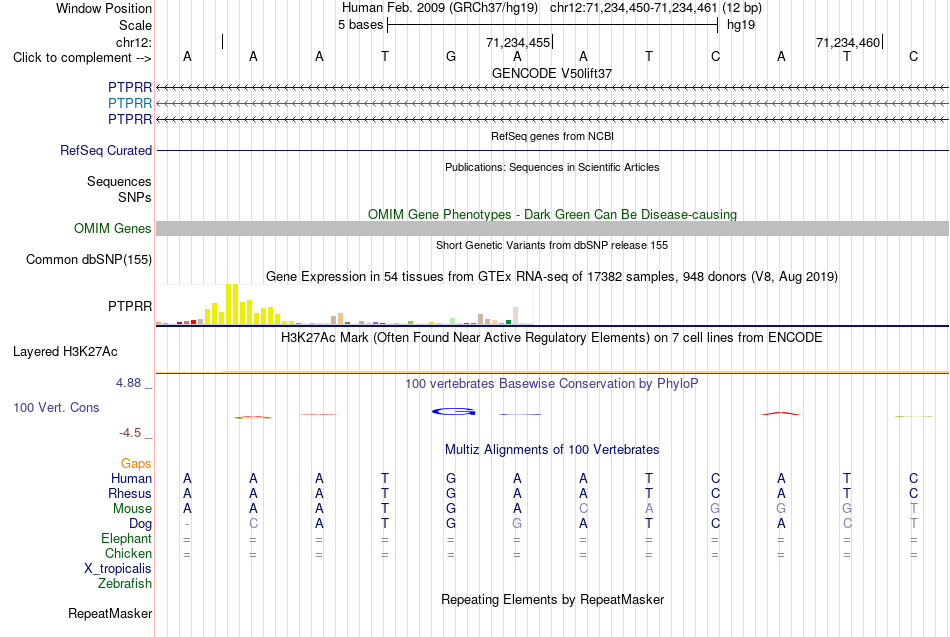950x637 pixels.
Task: Click the blue G conservation logo
Action: (x=453, y=412)
